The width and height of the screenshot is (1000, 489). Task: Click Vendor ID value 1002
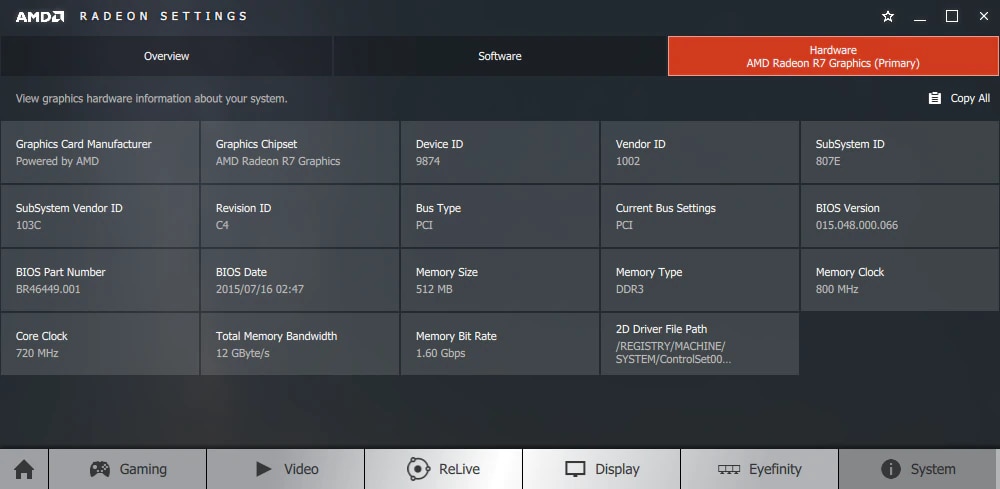point(628,161)
